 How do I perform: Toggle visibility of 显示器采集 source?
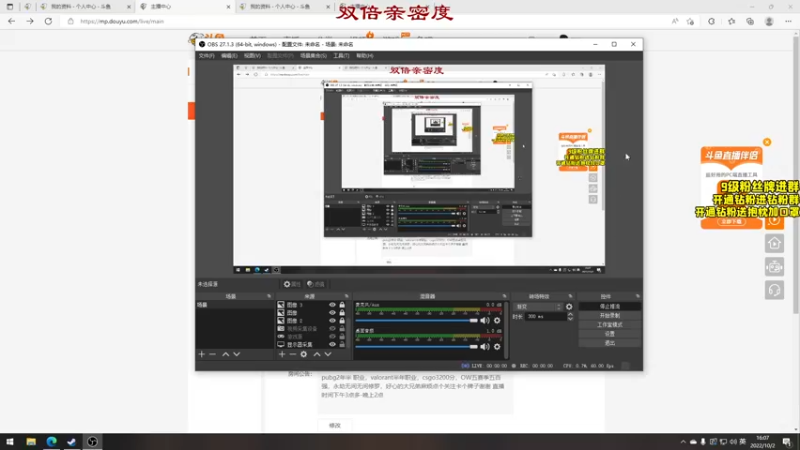pos(332,344)
